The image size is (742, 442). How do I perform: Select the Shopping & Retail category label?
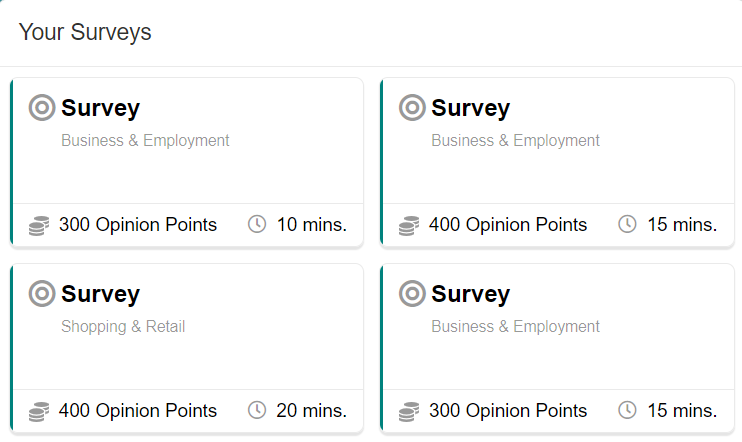click(x=123, y=327)
